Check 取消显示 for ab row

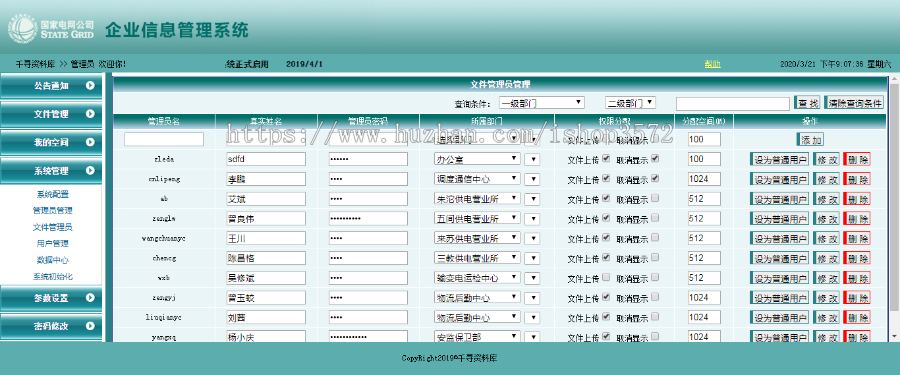tap(655, 198)
